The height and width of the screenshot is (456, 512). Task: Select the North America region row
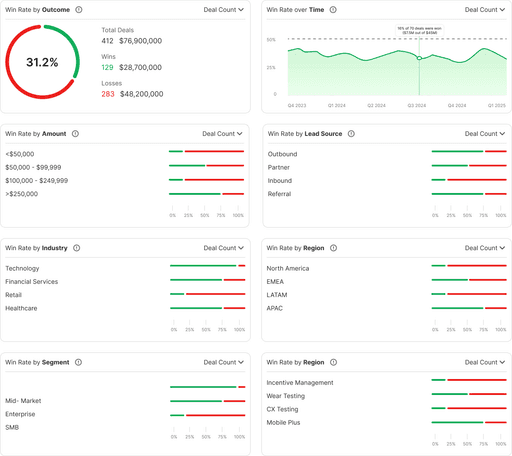386,268
